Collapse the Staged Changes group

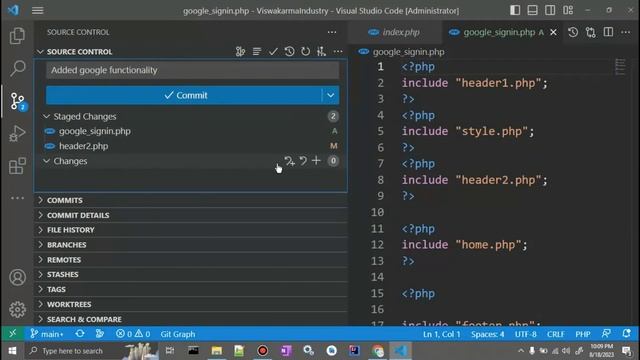coord(47,116)
